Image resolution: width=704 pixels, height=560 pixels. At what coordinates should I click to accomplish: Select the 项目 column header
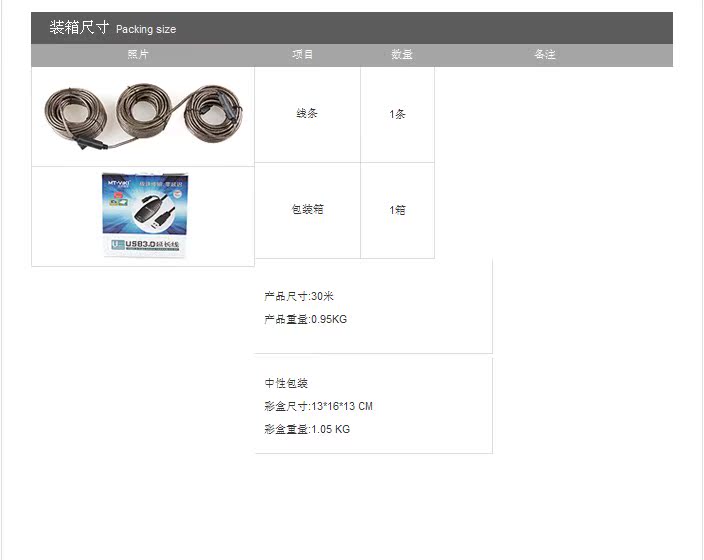pos(302,54)
